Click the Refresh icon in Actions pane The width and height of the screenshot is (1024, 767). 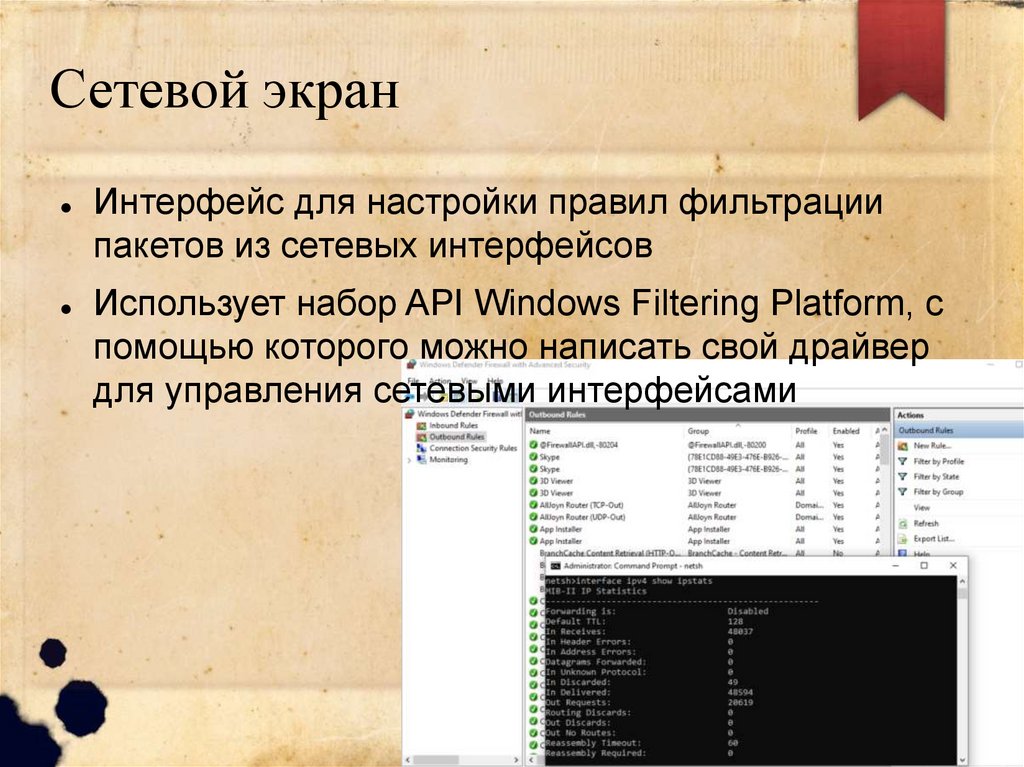pyautogui.click(x=903, y=523)
